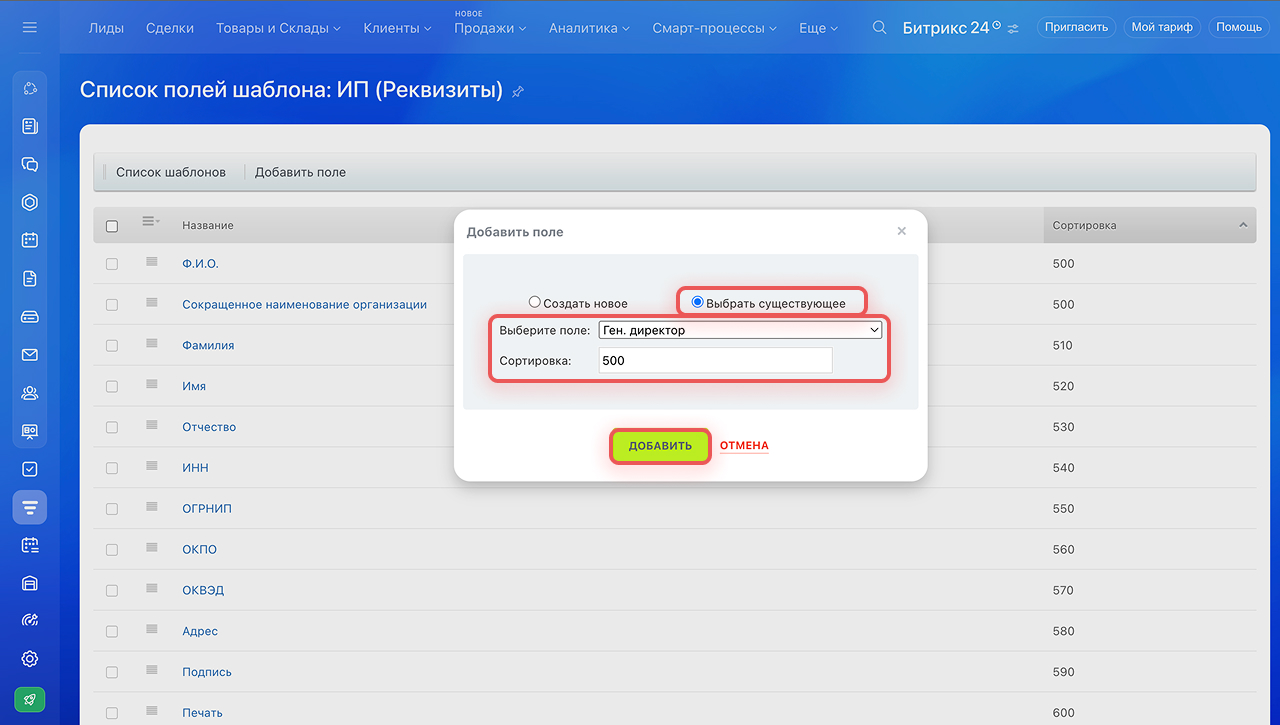Click Добавить поле in the toolbar
The image size is (1280, 725).
pos(300,172)
